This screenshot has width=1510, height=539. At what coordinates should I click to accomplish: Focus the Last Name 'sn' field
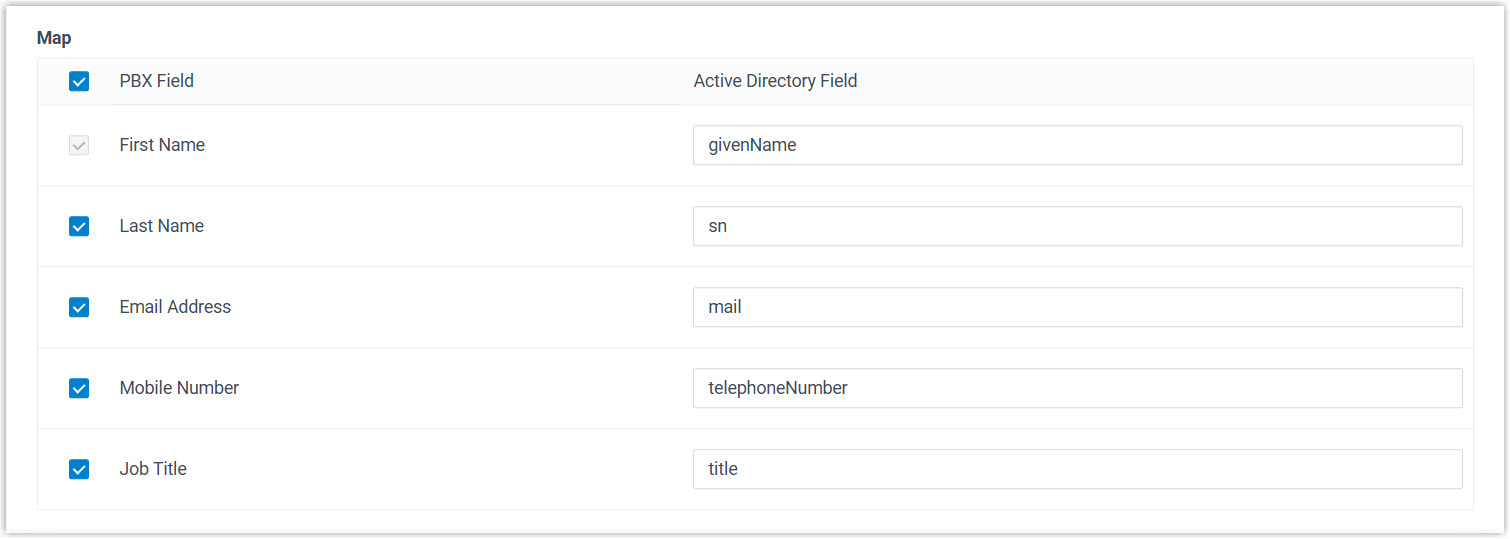coord(1077,226)
